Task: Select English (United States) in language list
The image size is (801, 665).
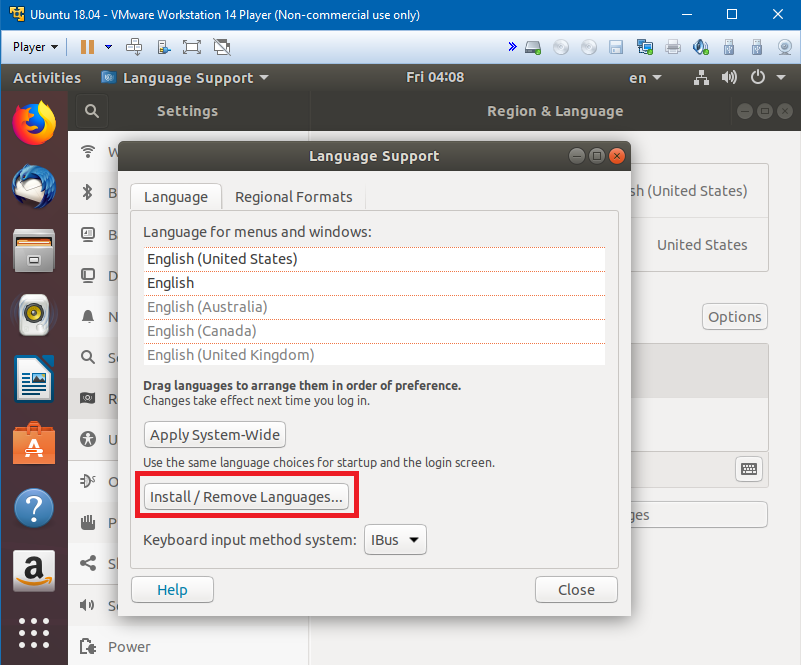Action: (374, 259)
